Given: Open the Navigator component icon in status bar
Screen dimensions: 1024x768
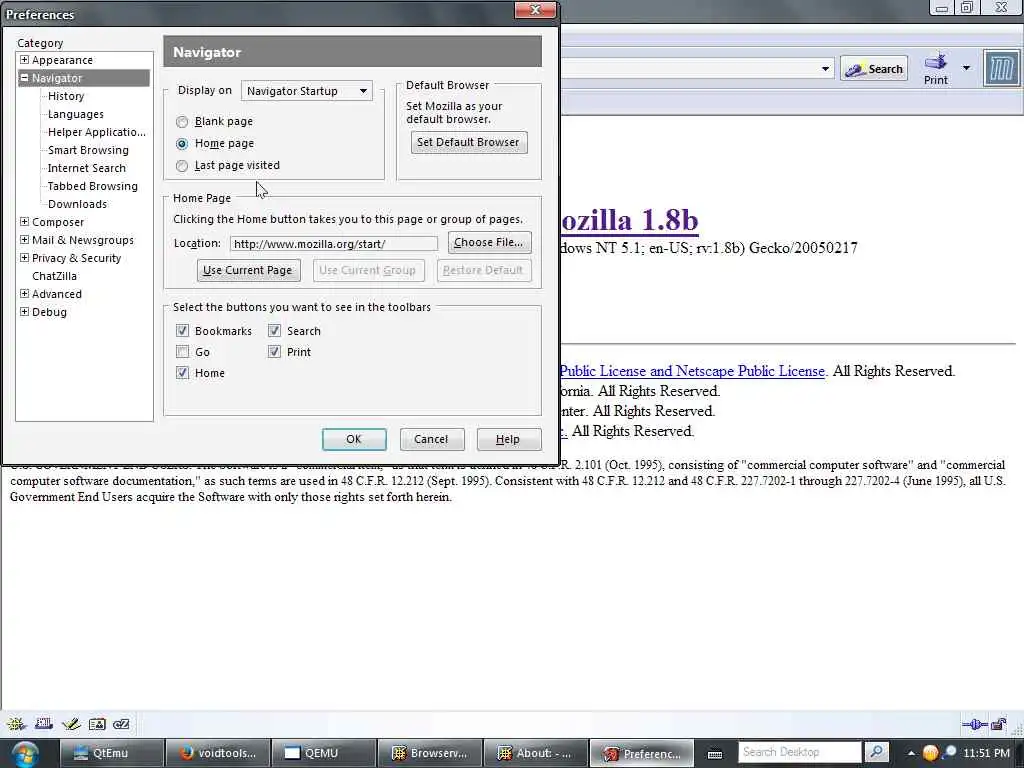Looking at the screenshot, I should point(16,724).
